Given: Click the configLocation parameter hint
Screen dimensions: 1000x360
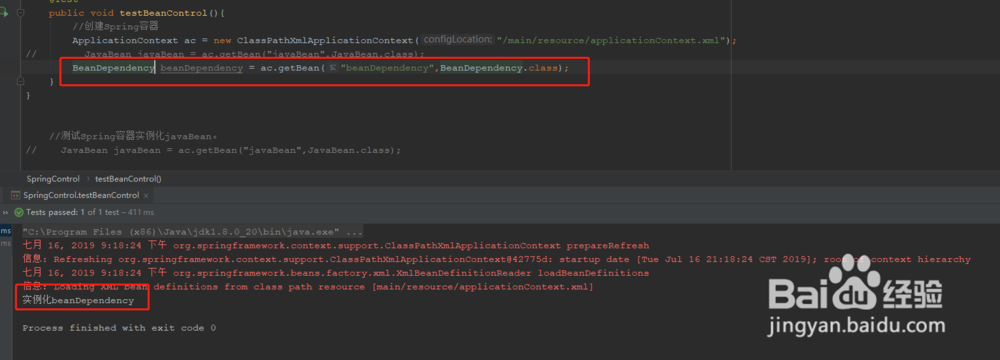Looking at the screenshot, I should click(457, 40).
